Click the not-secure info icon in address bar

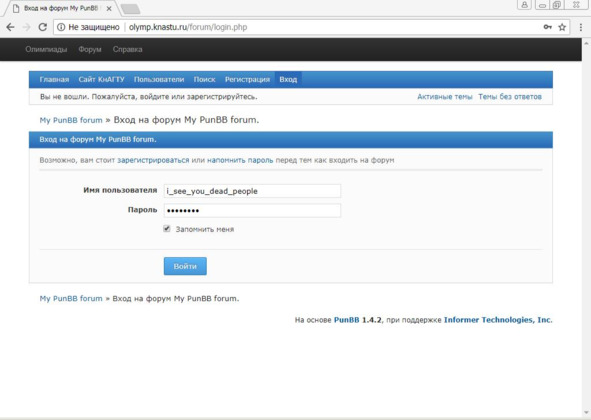(61, 27)
